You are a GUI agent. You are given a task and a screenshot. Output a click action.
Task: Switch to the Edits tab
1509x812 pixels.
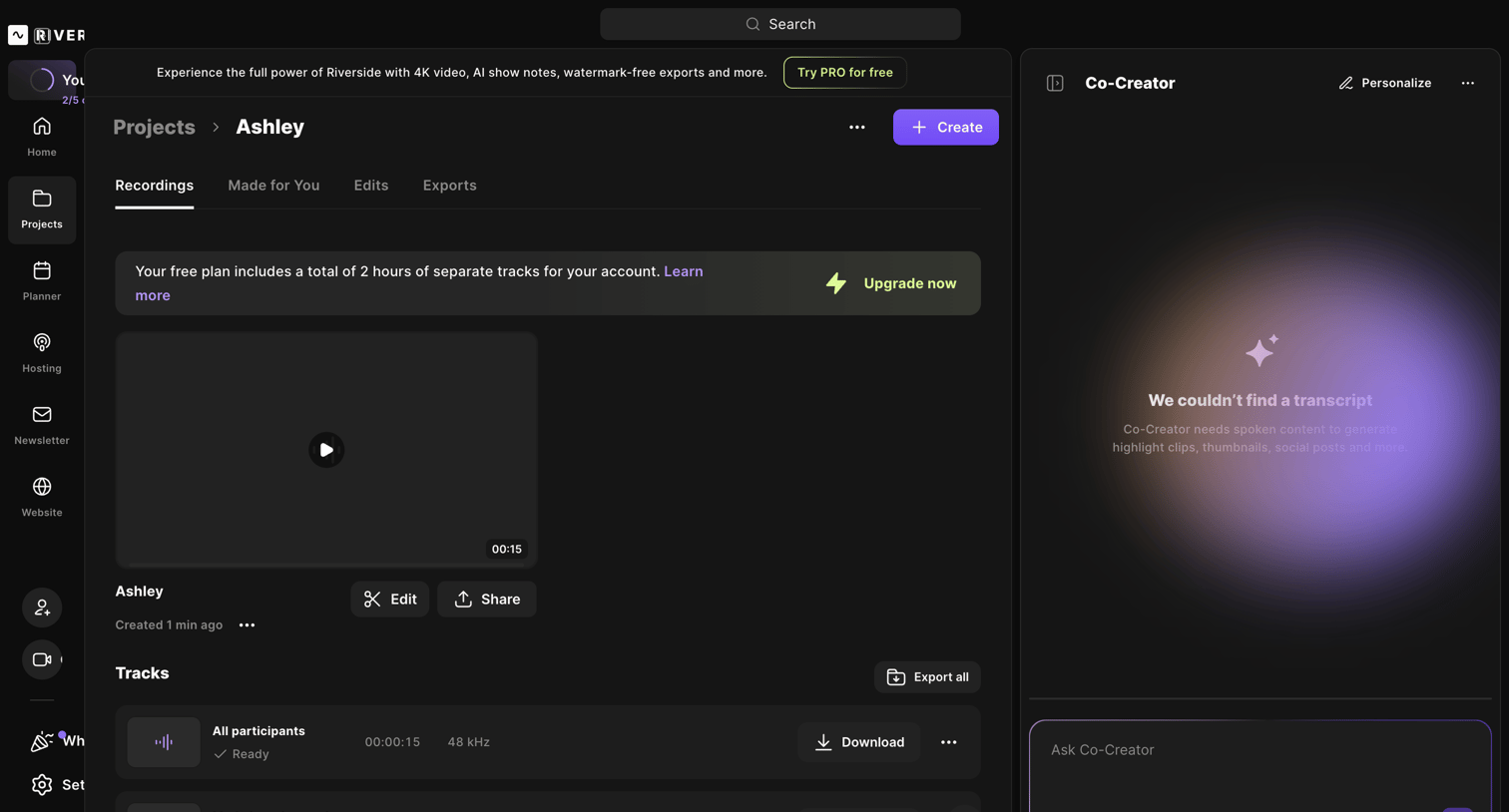(371, 186)
